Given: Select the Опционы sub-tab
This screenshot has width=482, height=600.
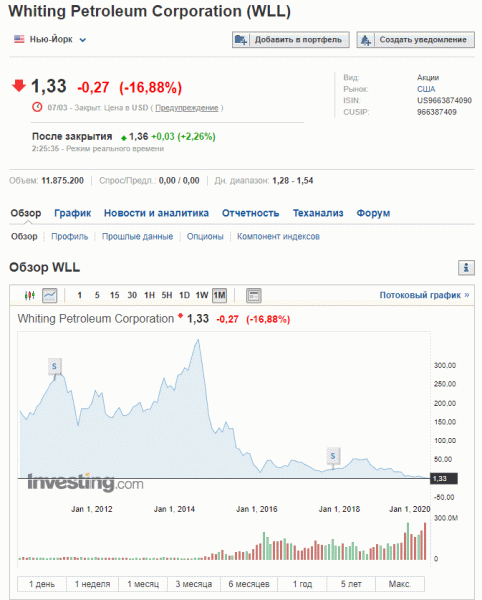Looking at the screenshot, I should tap(205, 236).
